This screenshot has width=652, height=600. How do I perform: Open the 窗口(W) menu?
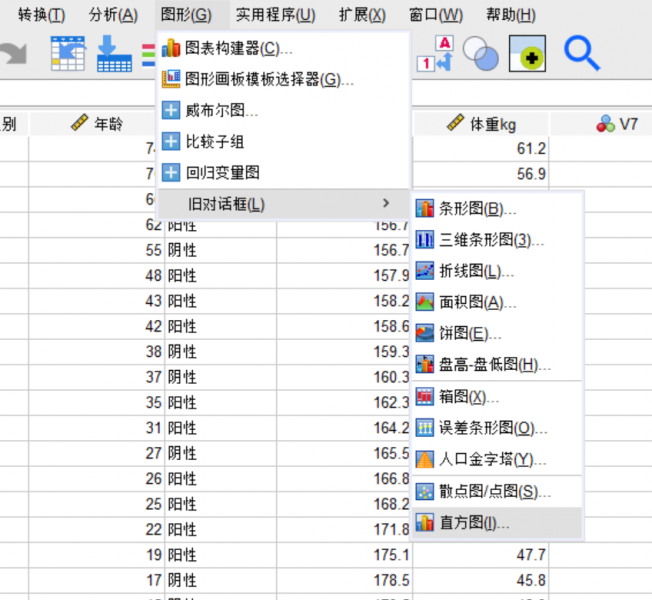[435, 15]
